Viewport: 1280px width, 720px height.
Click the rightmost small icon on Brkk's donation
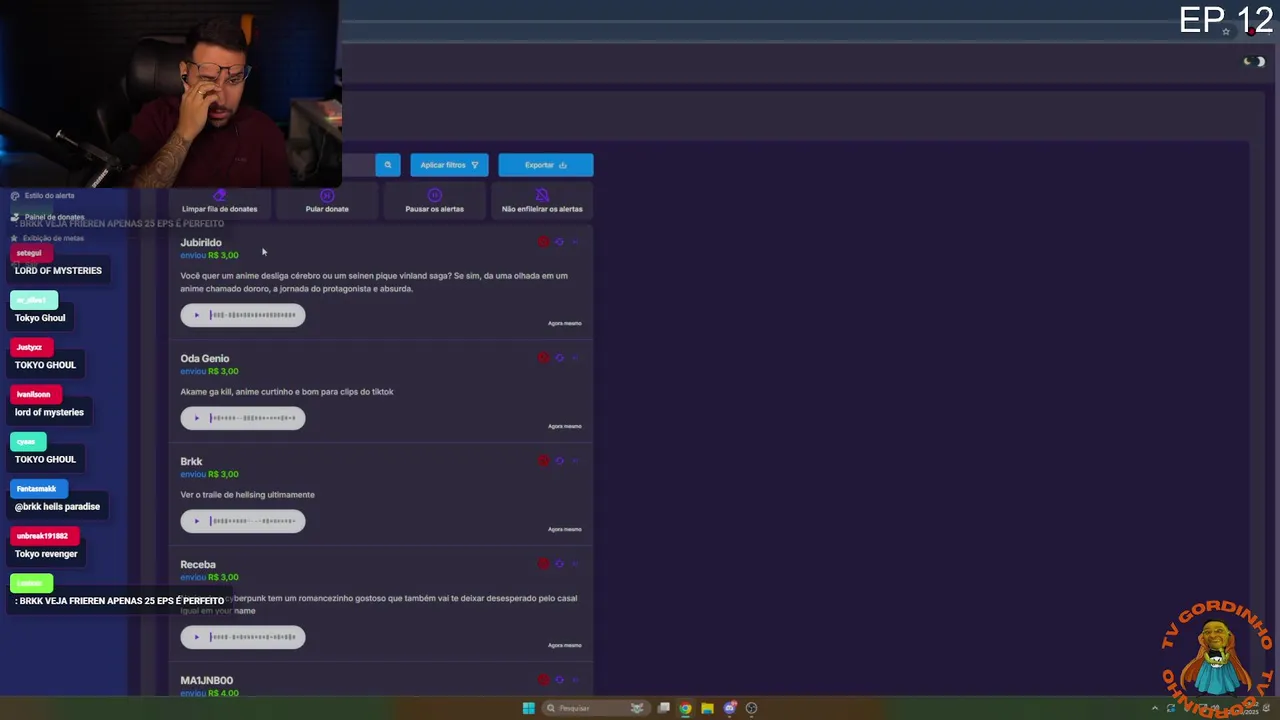click(575, 461)
